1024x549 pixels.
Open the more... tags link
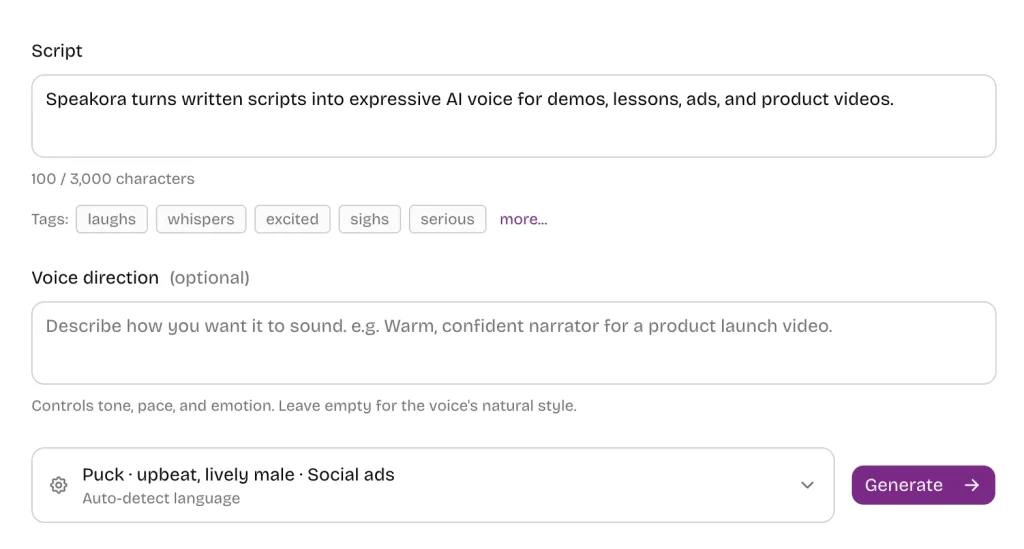tap(523, 219)
